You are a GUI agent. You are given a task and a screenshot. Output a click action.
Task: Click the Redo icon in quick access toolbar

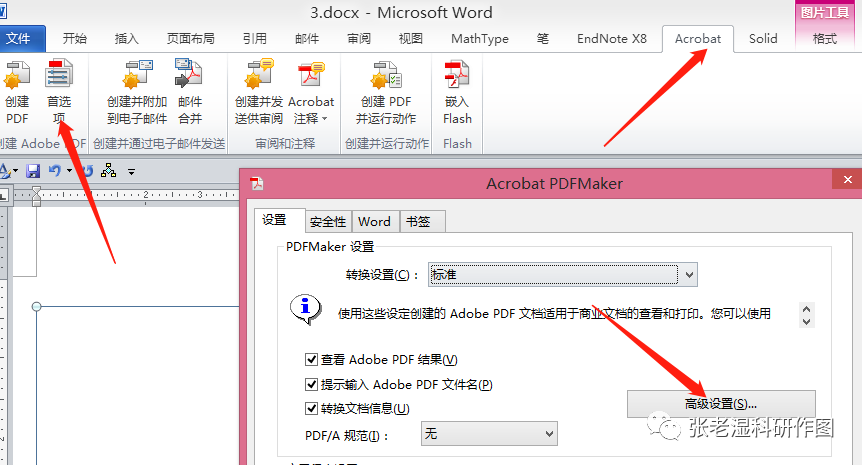coord(87,171)
